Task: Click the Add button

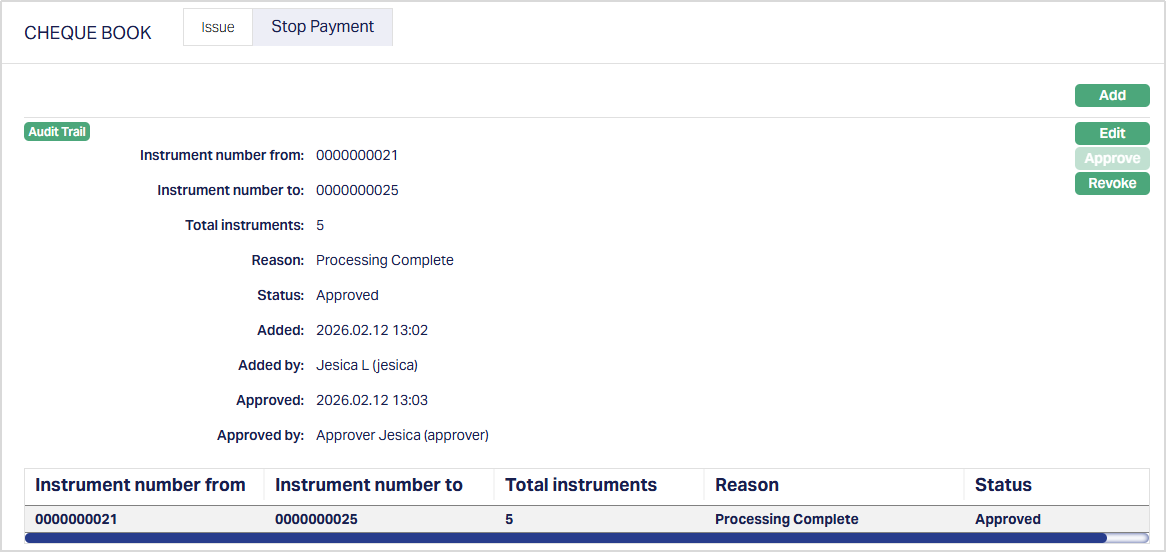Action: point(1112,95)
